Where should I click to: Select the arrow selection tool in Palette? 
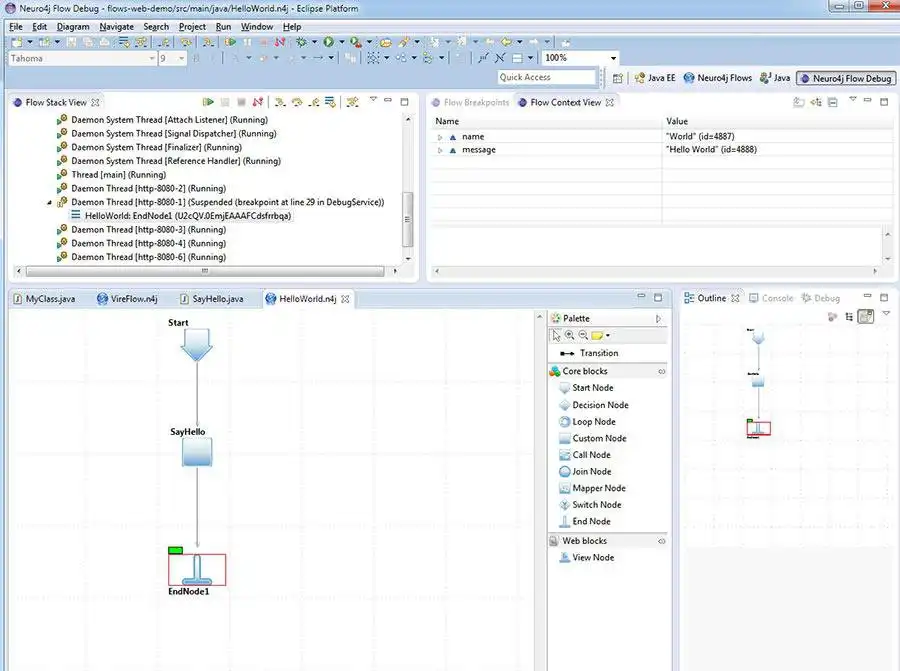[x=556, y=335]
